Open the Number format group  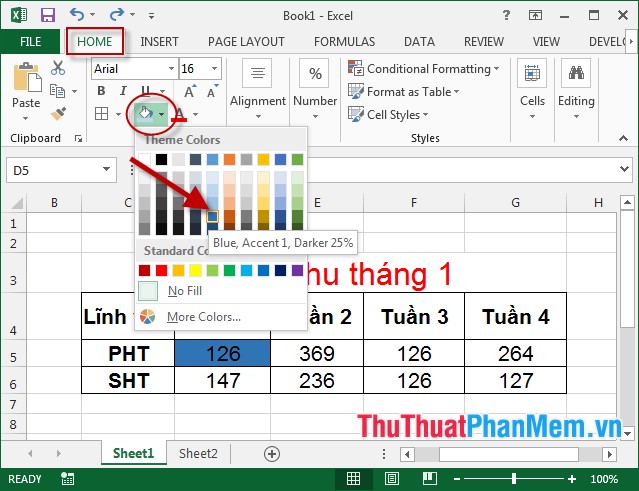point(315,90)
